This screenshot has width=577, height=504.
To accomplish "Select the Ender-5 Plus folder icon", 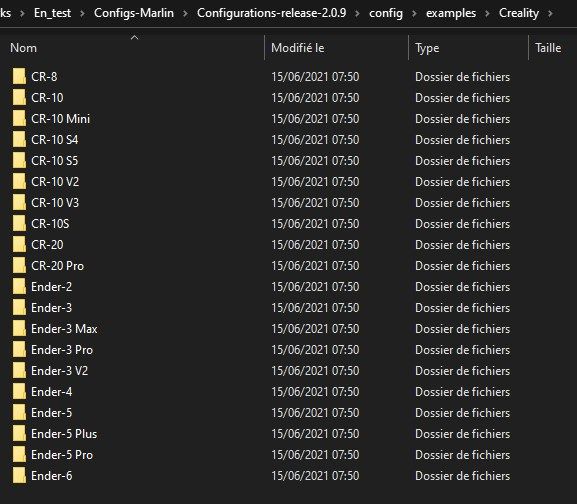I will pyautogui.click(x=19, y=433).
